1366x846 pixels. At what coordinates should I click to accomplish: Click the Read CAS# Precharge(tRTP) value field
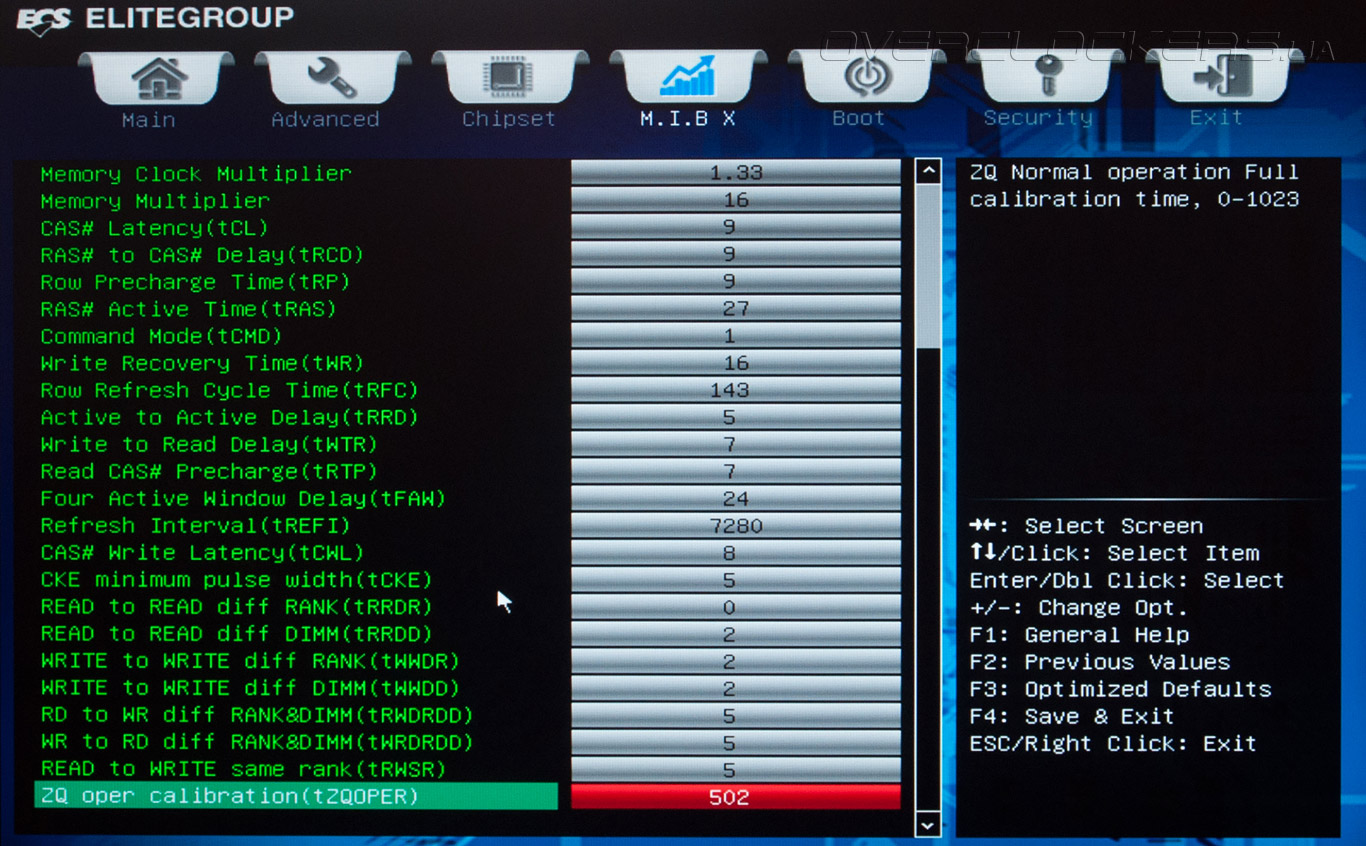[x=736, y=471]
